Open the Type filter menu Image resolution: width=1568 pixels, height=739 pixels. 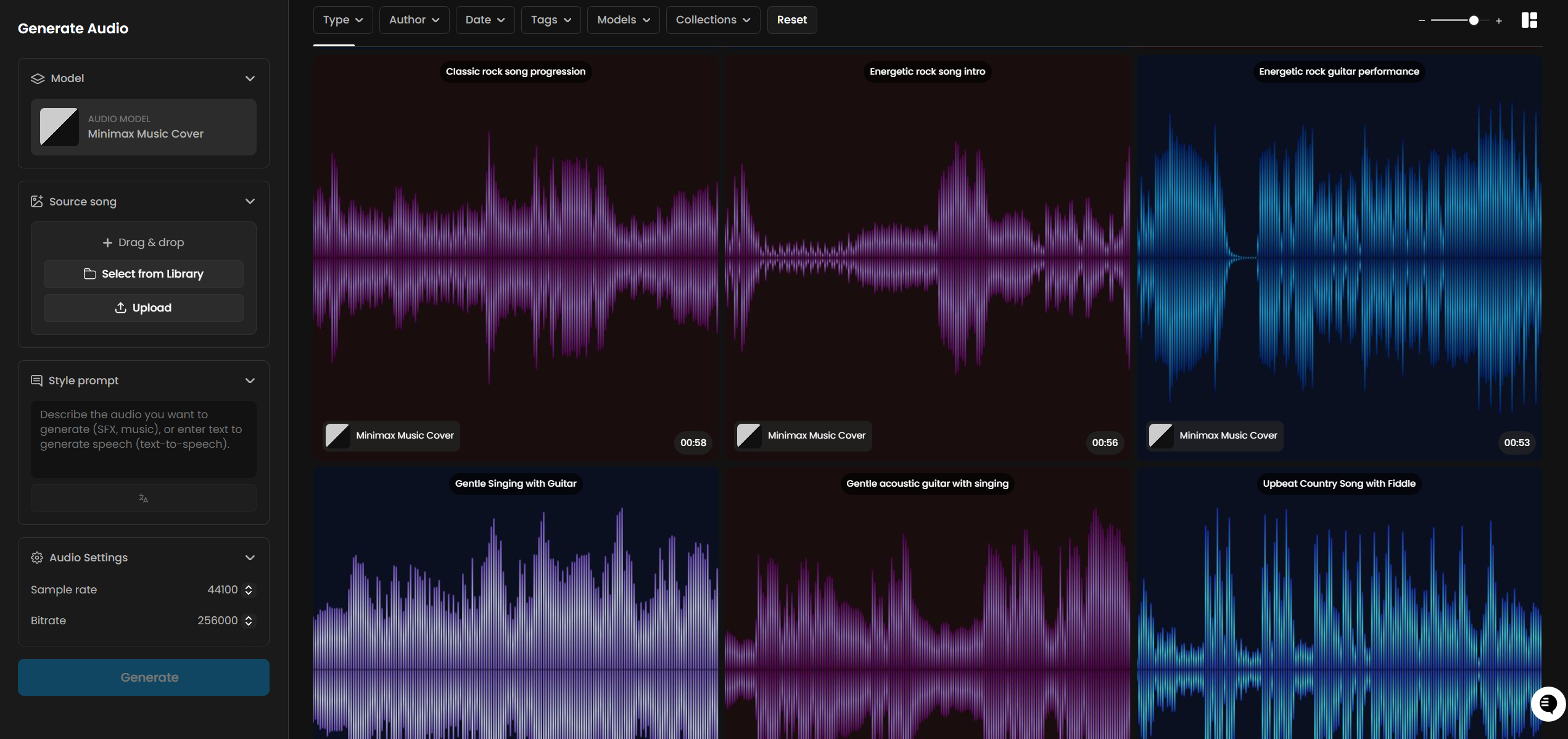tap(342, 20)
